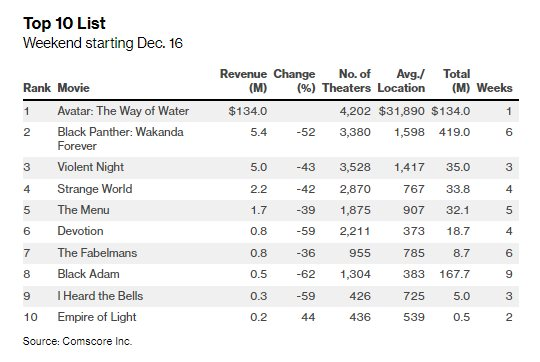Click the Rank column header

37,88
